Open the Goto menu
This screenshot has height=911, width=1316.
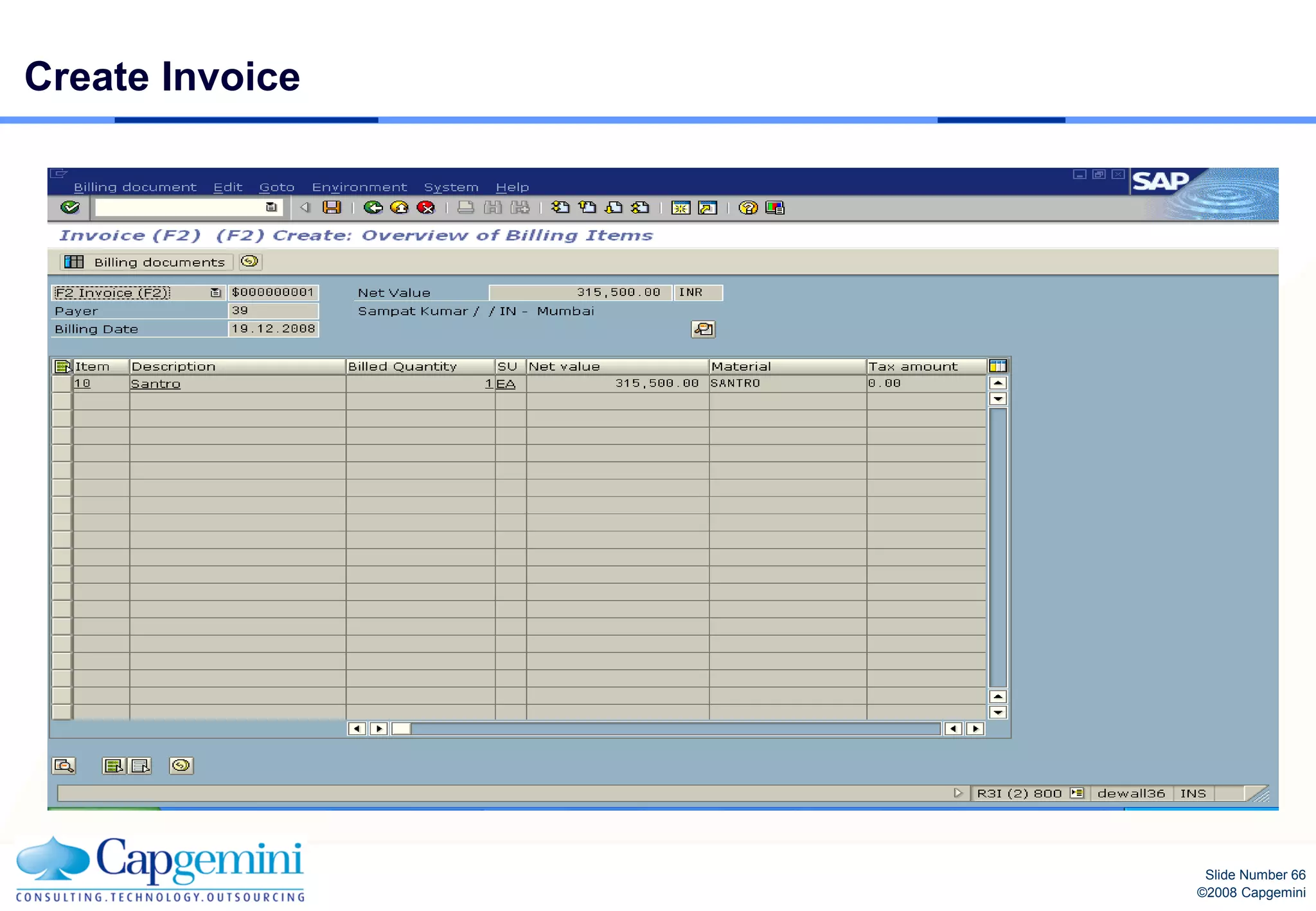tap(277, 187)
